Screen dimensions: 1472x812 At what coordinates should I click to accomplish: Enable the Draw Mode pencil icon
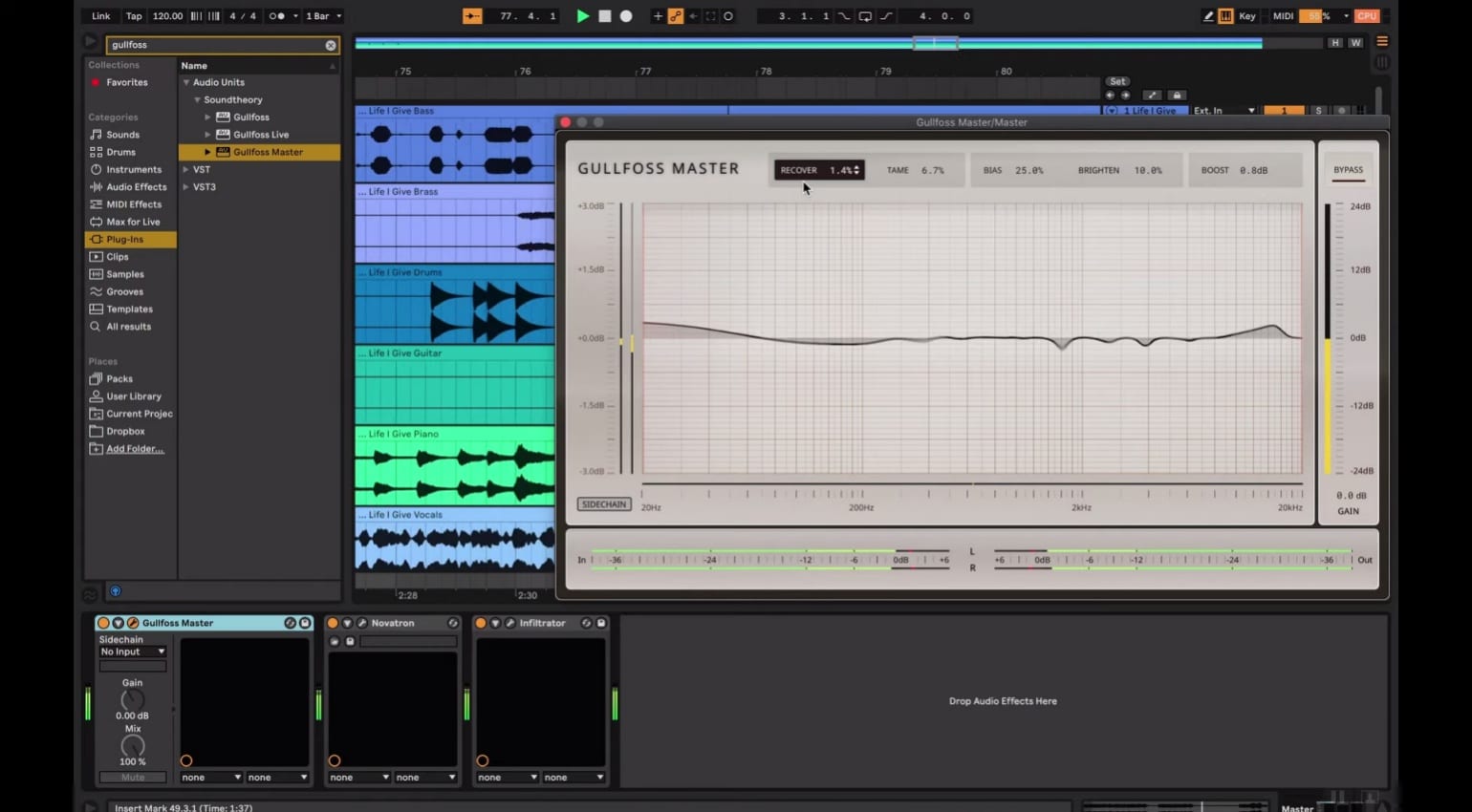[x=1208, y=15]
